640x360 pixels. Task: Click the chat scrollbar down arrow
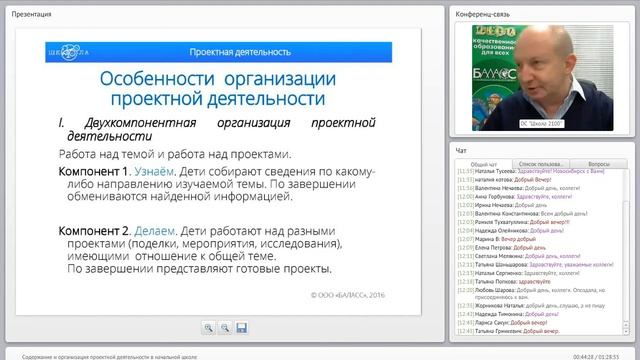(627, 332)
